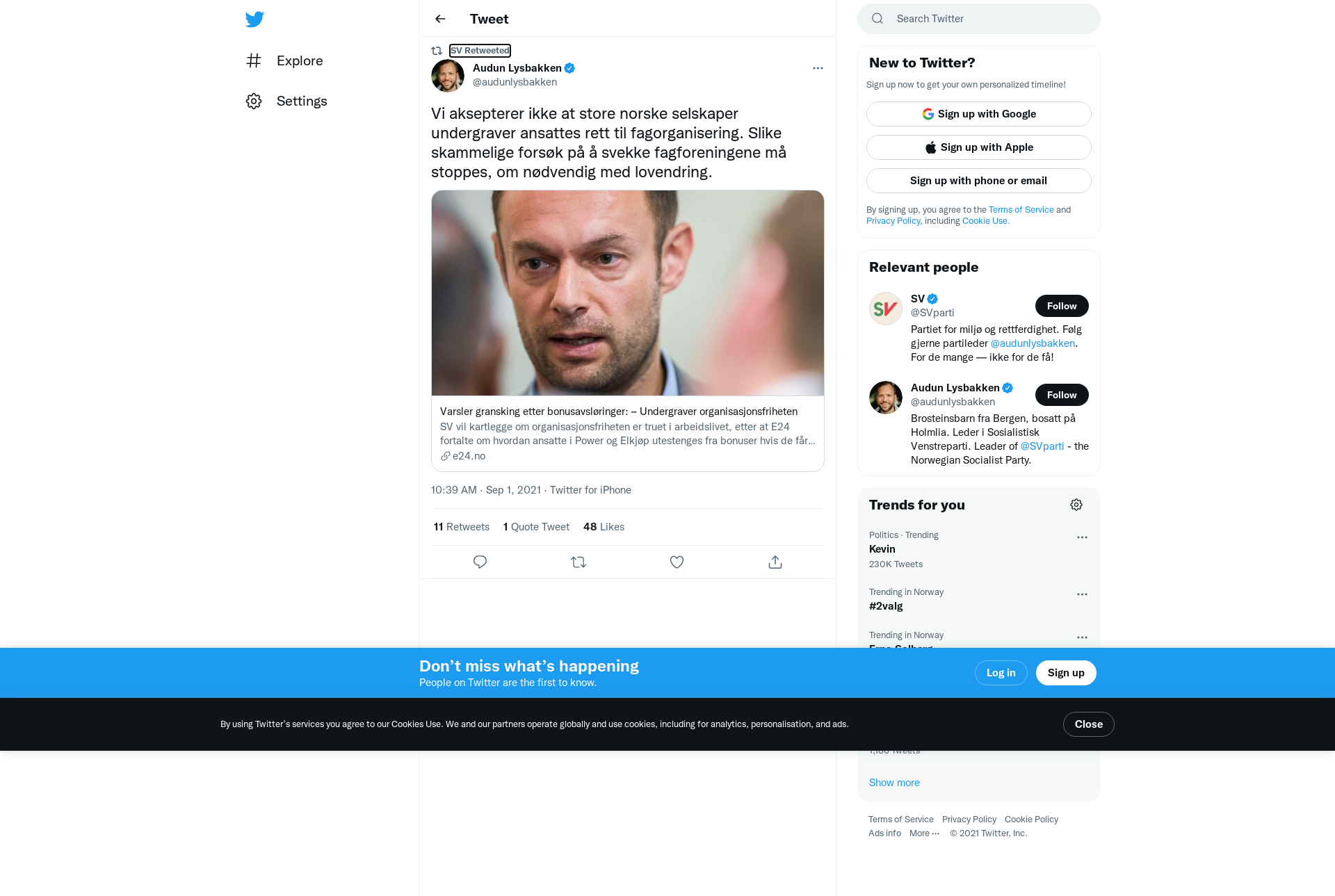Like the tweet with heart icon
Viewport: 1335px width, 896px height.
pyautogui.click(x=677, y=562)
